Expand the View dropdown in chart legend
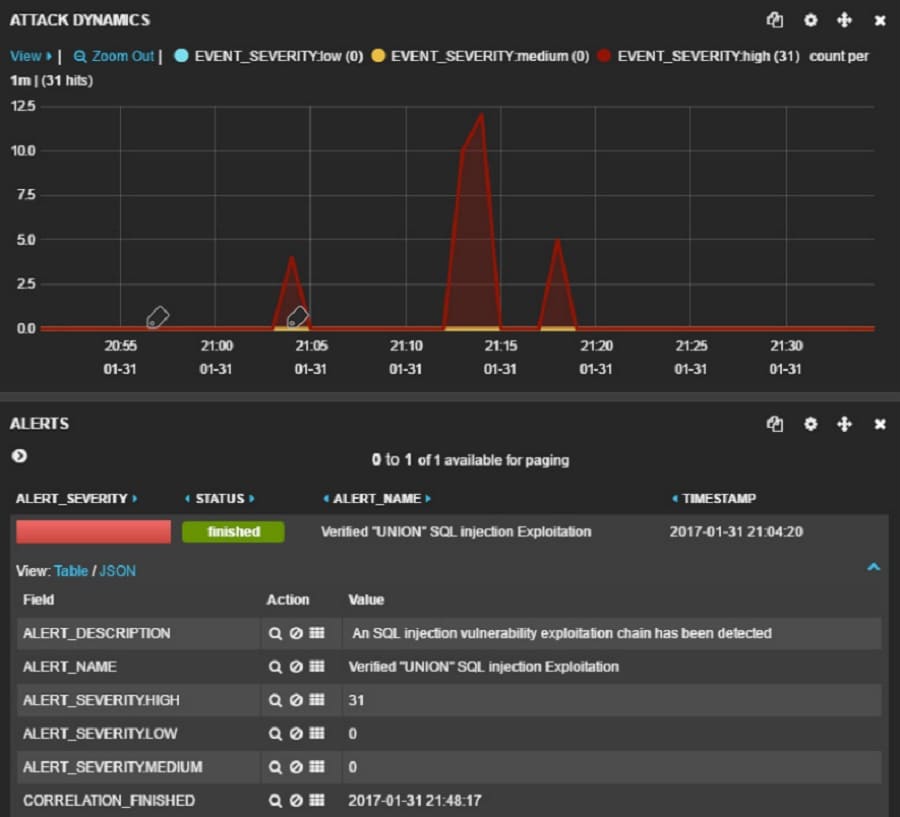Image resolution: width=900 pixels, height=817 pixels. [x=31, y=56]
